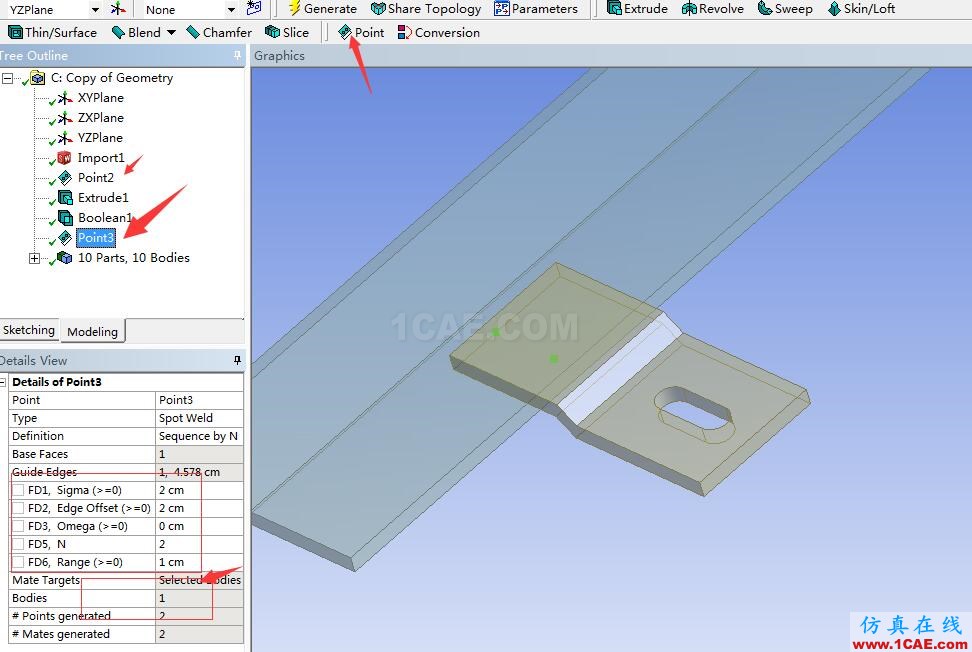Click the Boolean1 feature icon in tree
The image size is (972, 652).
coord(65,218)
